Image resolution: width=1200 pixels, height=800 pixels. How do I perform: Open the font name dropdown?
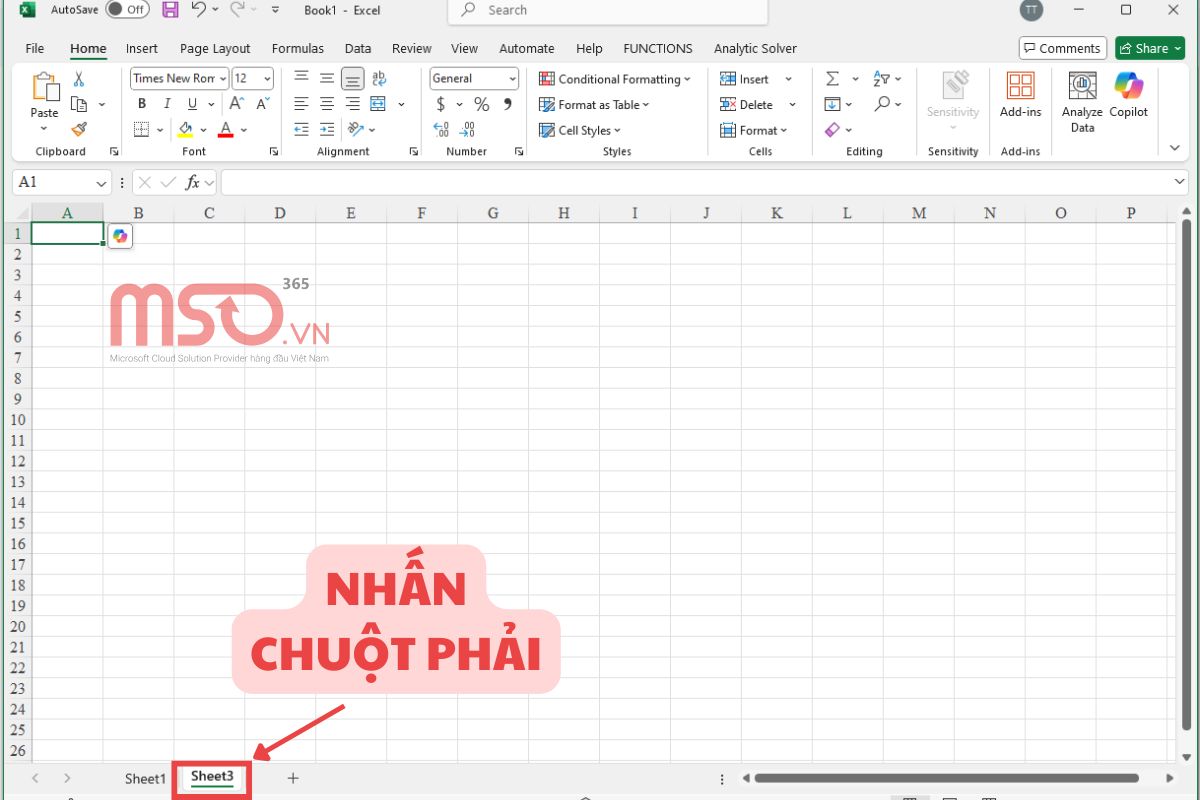tap(222, 79)
